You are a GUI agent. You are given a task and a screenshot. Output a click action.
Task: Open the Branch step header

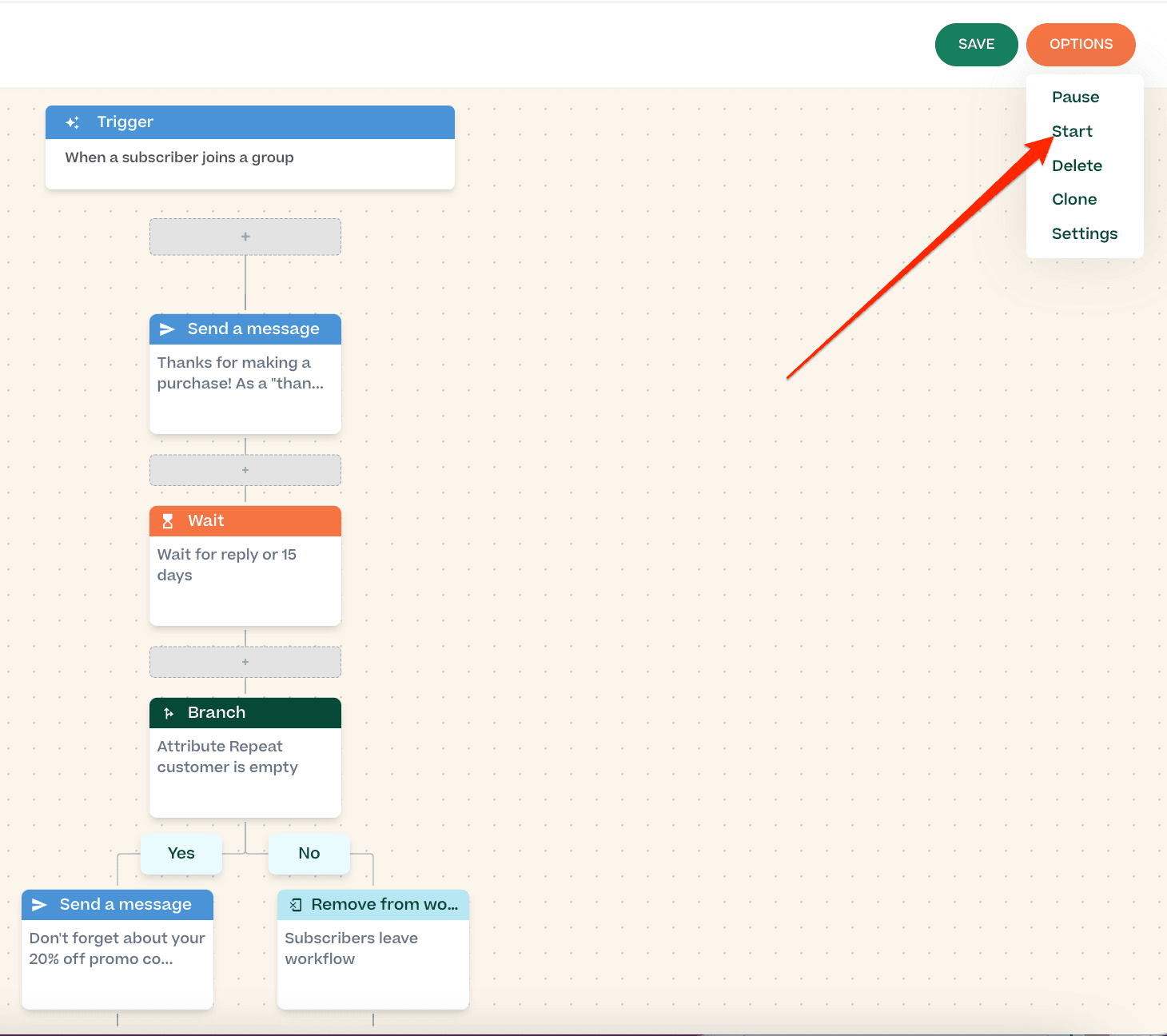[245, 713]
